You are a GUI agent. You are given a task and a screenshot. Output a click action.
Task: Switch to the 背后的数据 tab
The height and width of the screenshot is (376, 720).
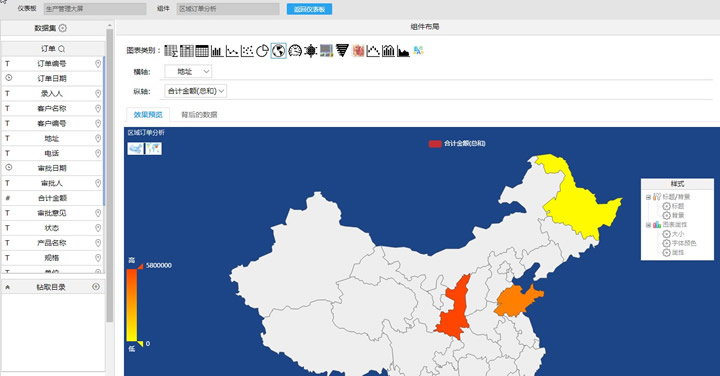(199, 115)
